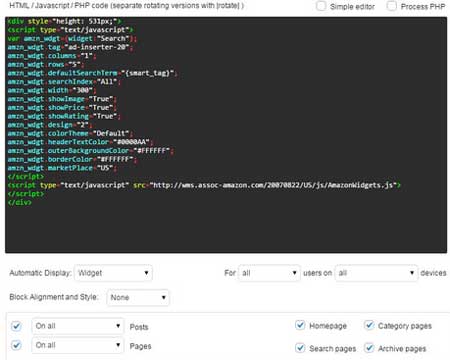Open the devices dropdown set to all
The height and width of the screenshot is (360, 450).
[376, 273]
